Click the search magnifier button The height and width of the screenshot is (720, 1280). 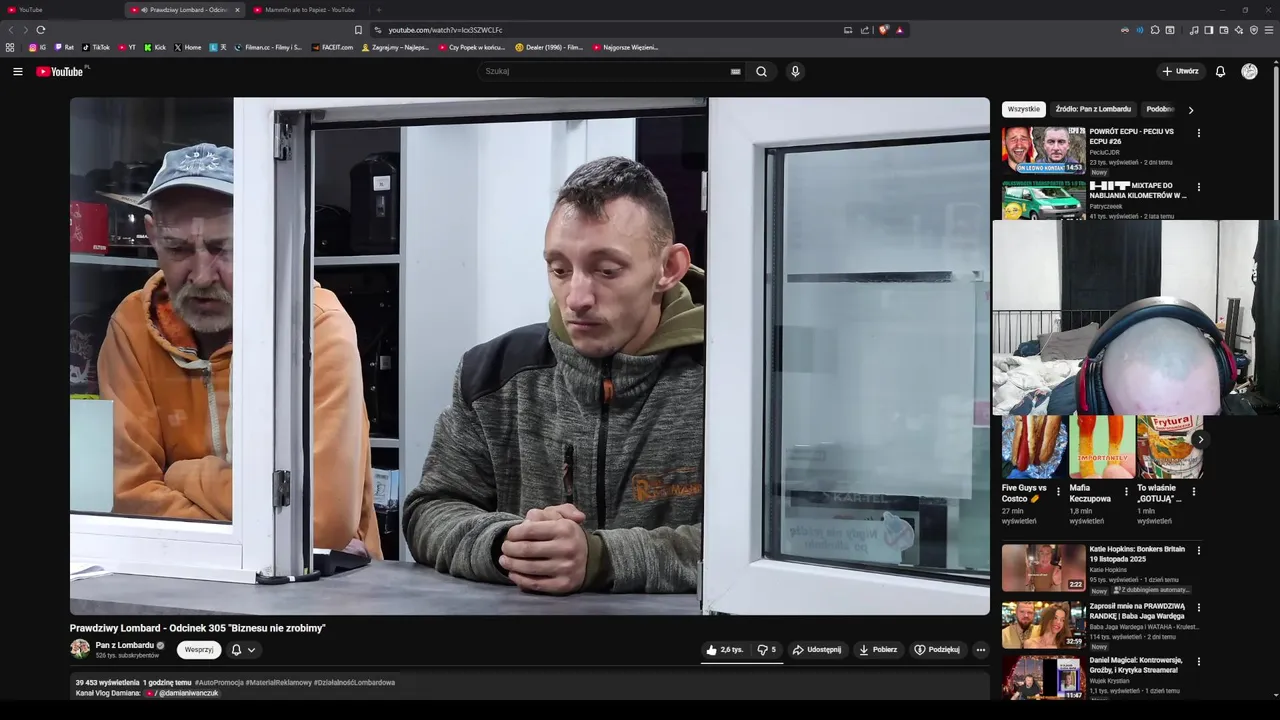click(x=761, y=71)
